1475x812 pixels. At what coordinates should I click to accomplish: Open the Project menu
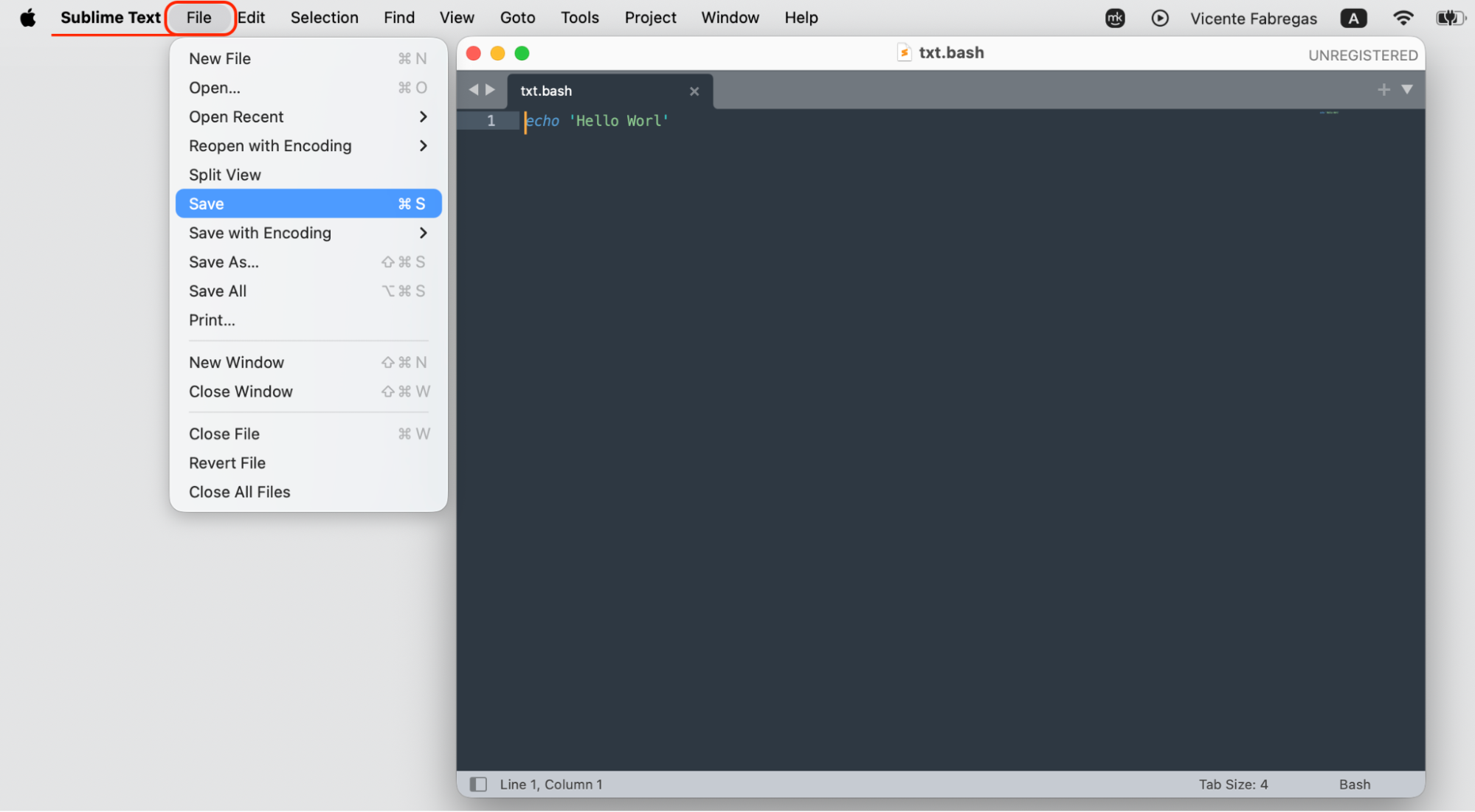650,18
